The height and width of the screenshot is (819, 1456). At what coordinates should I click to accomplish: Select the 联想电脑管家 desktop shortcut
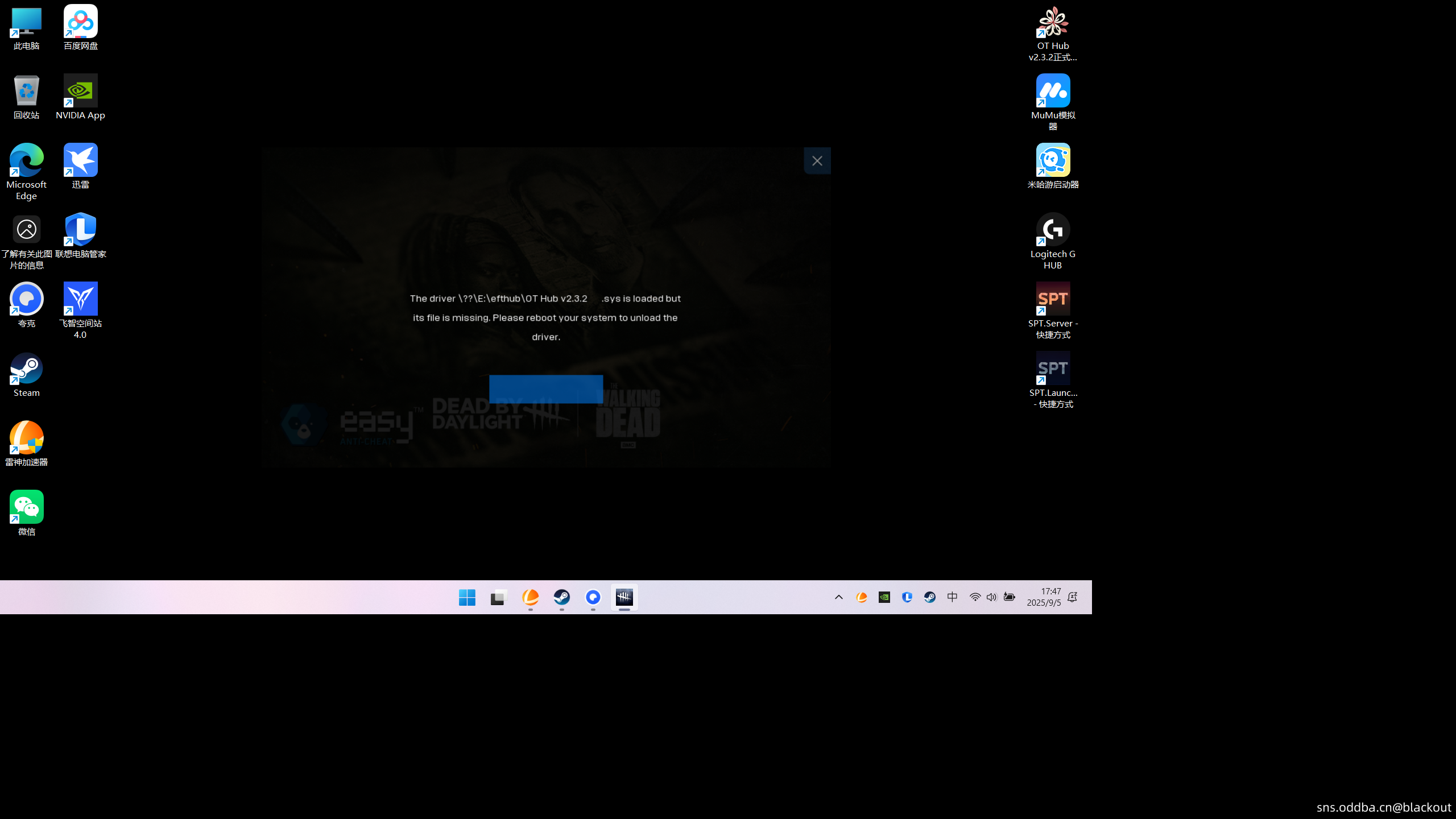(81, 236)
